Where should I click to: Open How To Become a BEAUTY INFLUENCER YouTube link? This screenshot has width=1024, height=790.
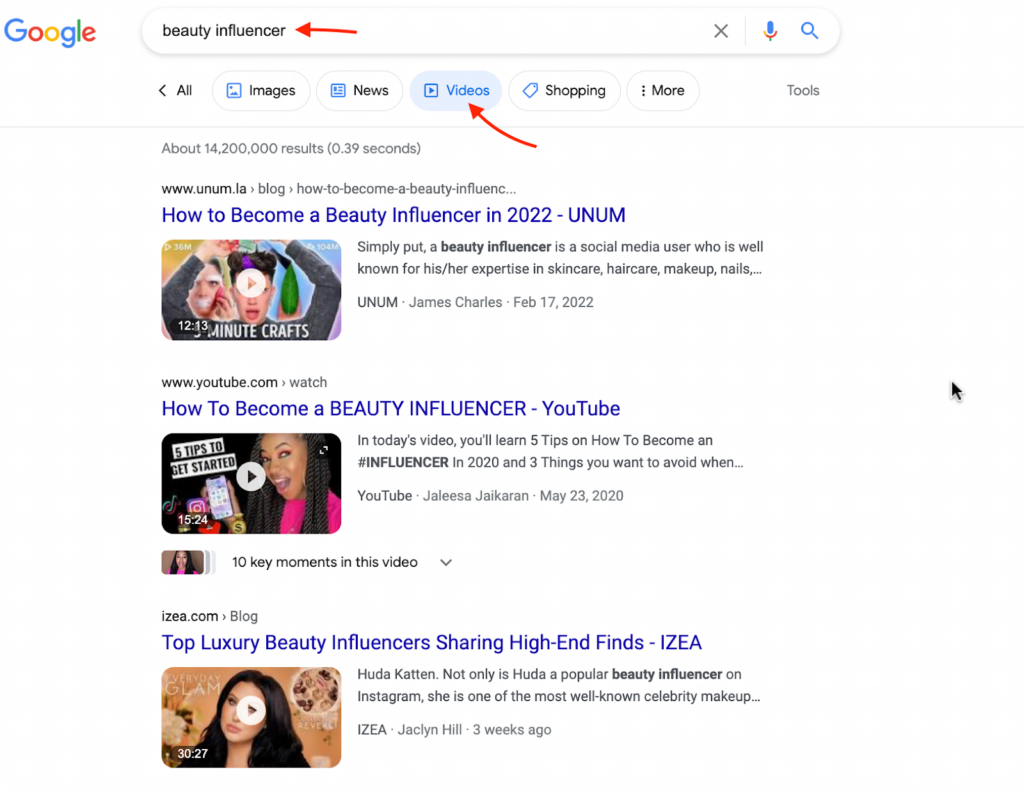391,408
